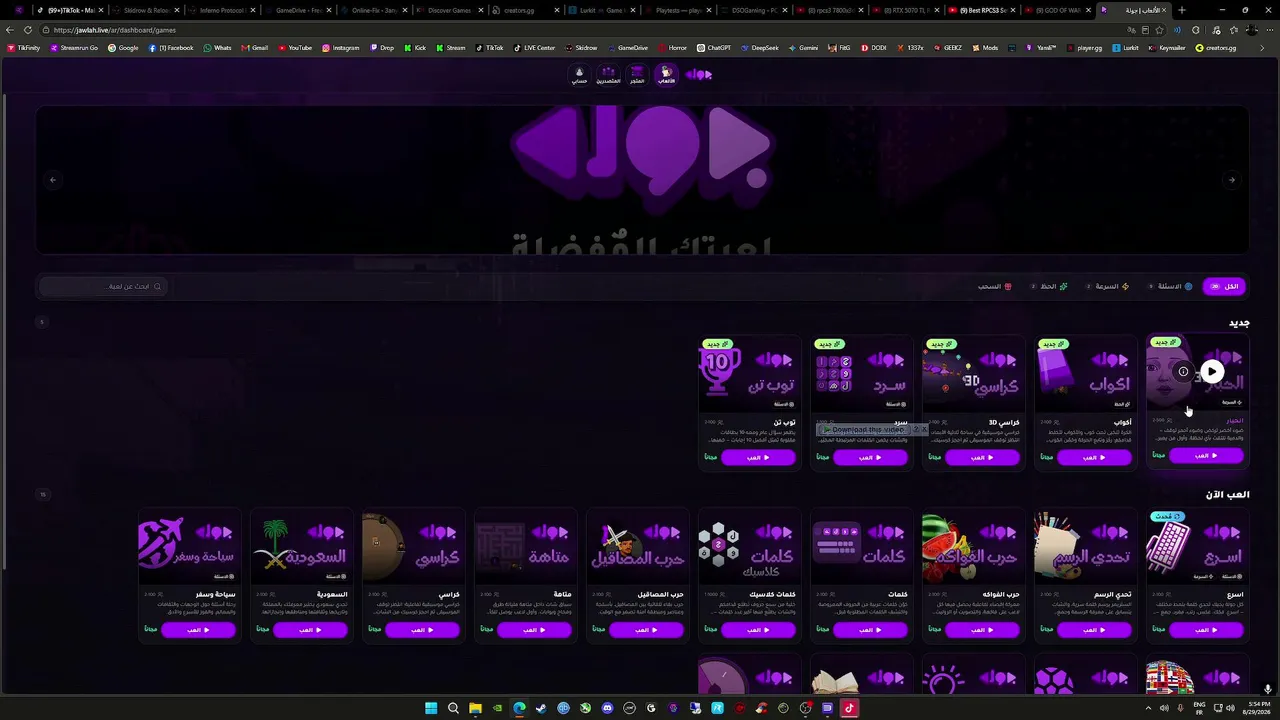Viewport: 1280px width, 720px height.
Task: Open the DeepSeek bookmark
Action: tap(761, 48)
